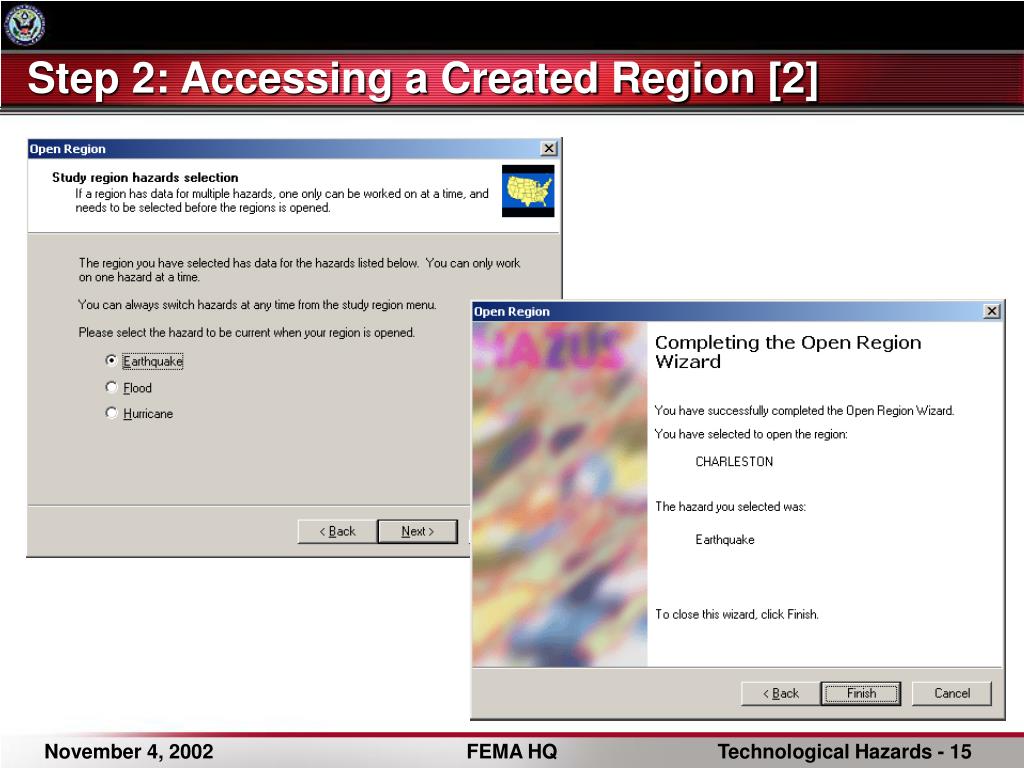Click Finish to close the wizard
1024x768 pixels.
point(861,694)
